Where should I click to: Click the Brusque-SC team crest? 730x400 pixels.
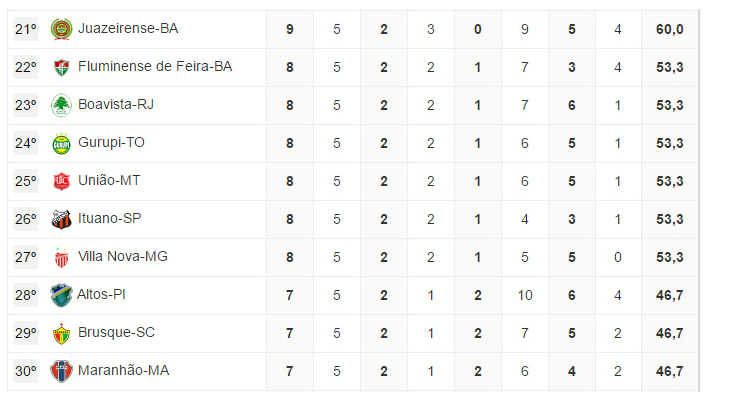[61, 333]
